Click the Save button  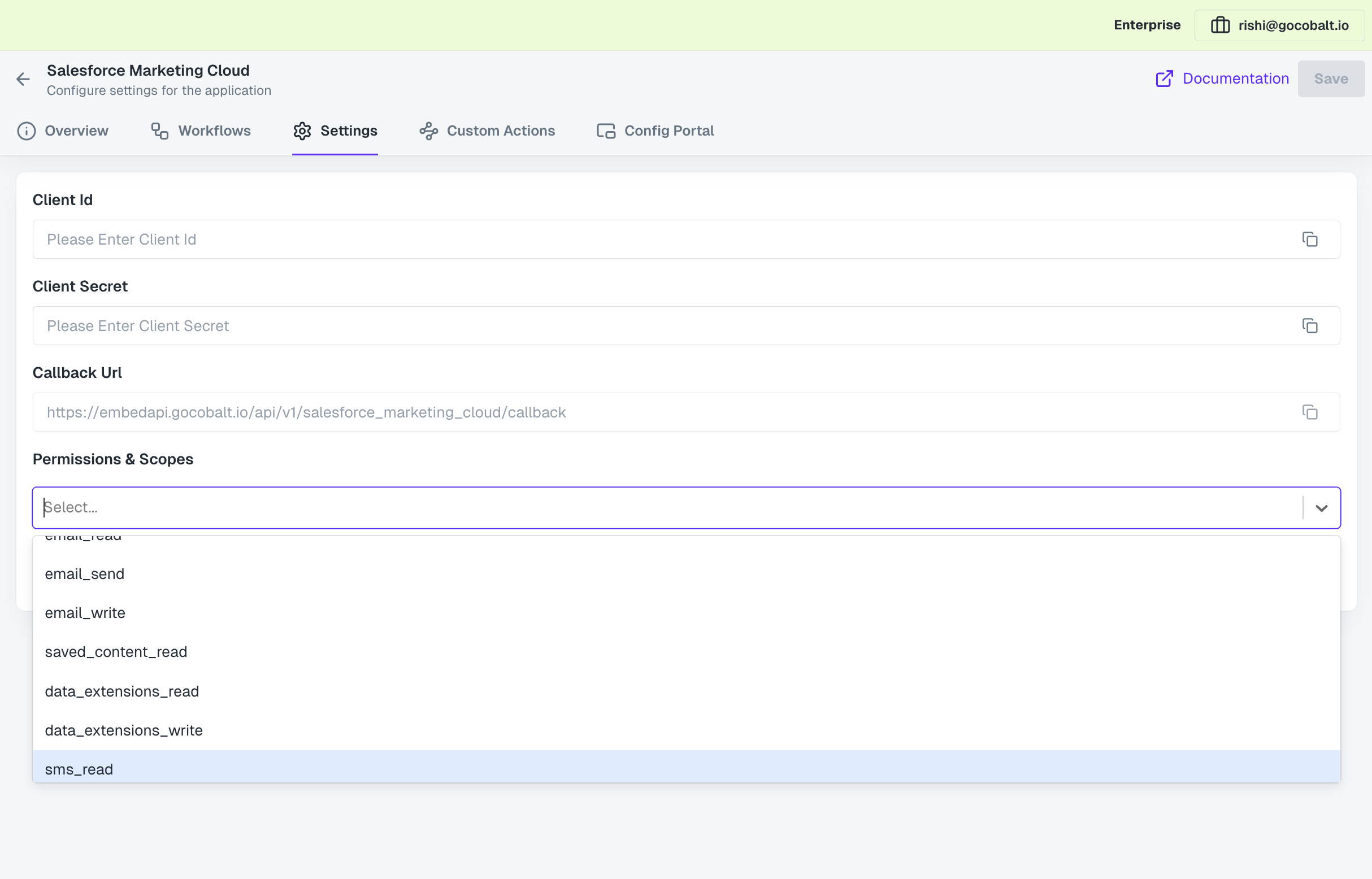1331,78
